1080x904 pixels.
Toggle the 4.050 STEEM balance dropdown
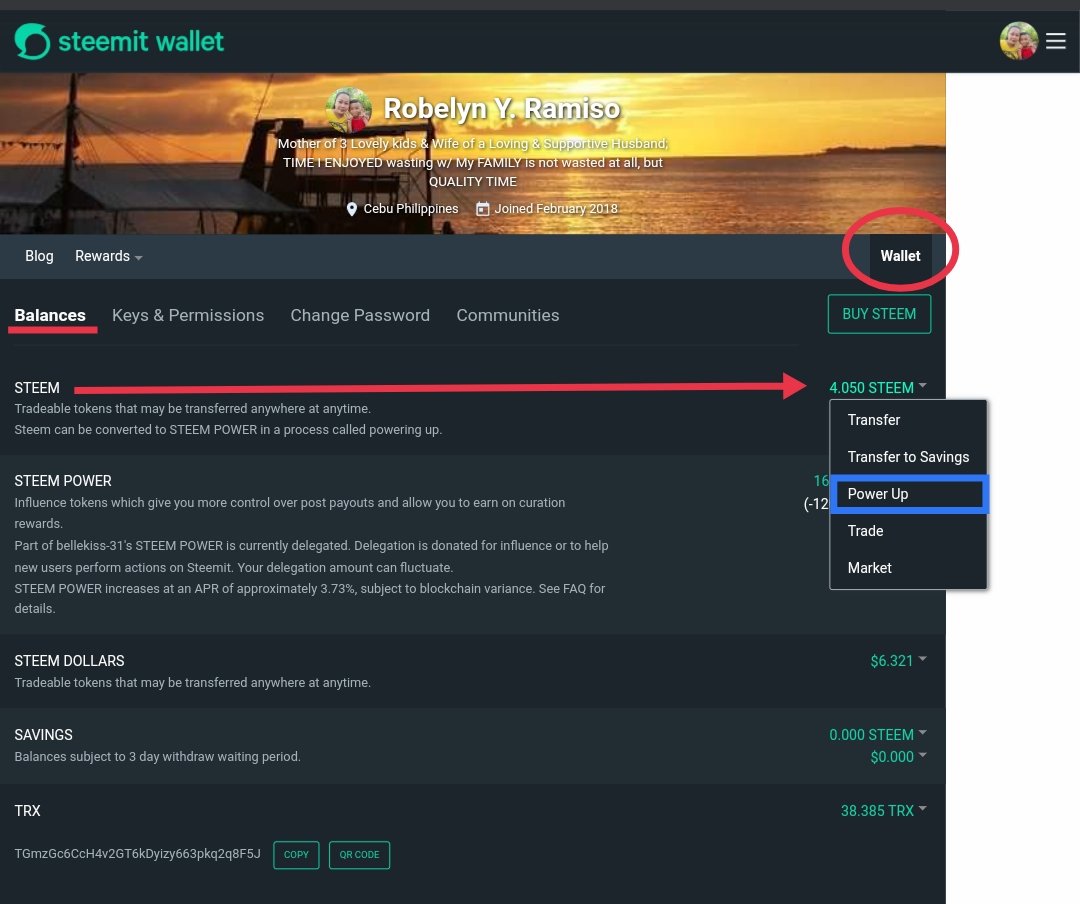[x=878, y=388]
